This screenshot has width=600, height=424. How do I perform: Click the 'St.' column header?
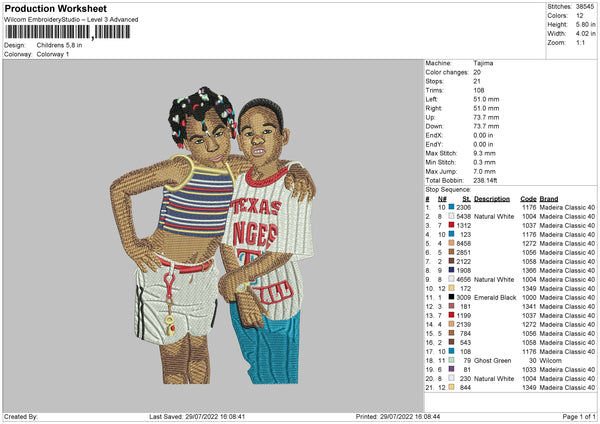(x=466, y=199)
